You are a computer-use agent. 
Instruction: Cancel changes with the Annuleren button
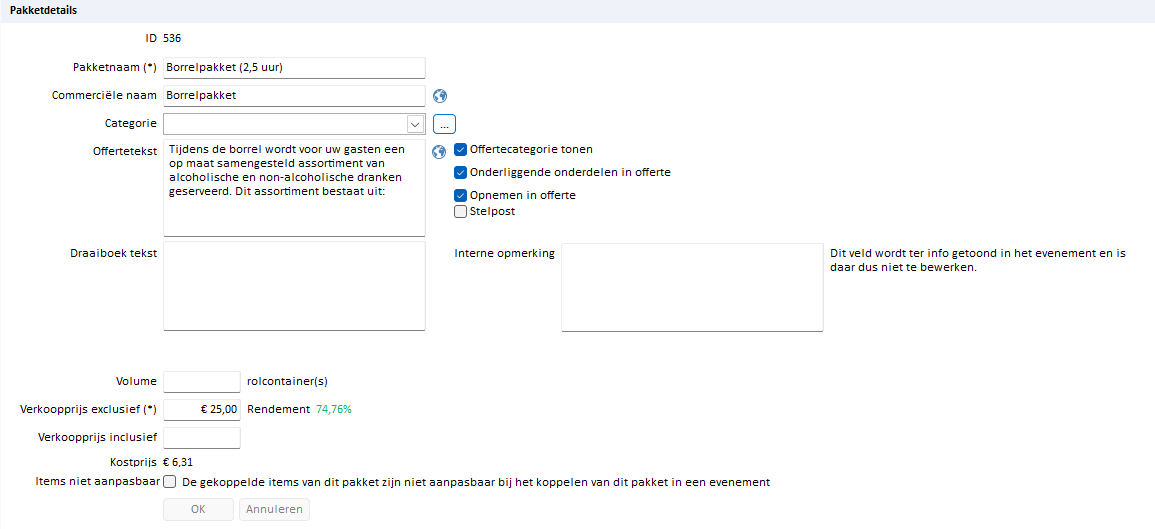pyautogui.click(x=274, y=509)
